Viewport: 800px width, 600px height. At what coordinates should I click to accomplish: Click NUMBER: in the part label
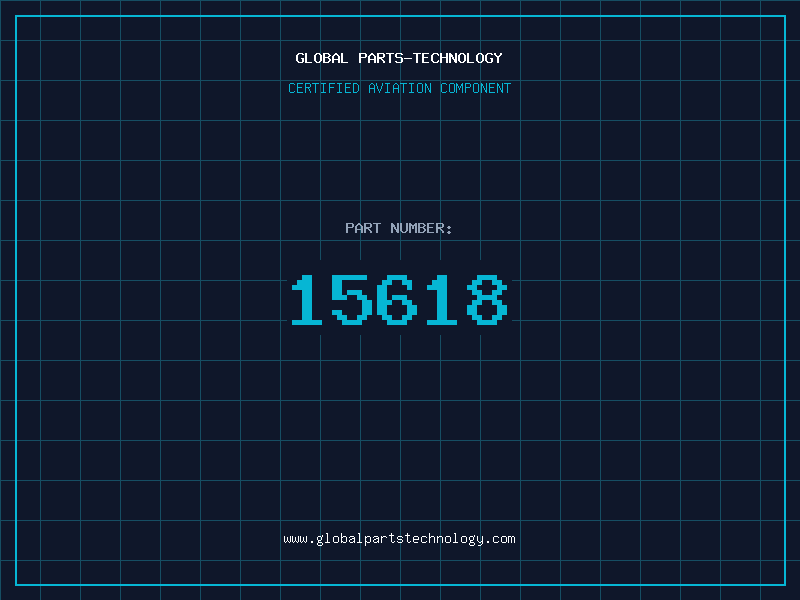[421, 228]
